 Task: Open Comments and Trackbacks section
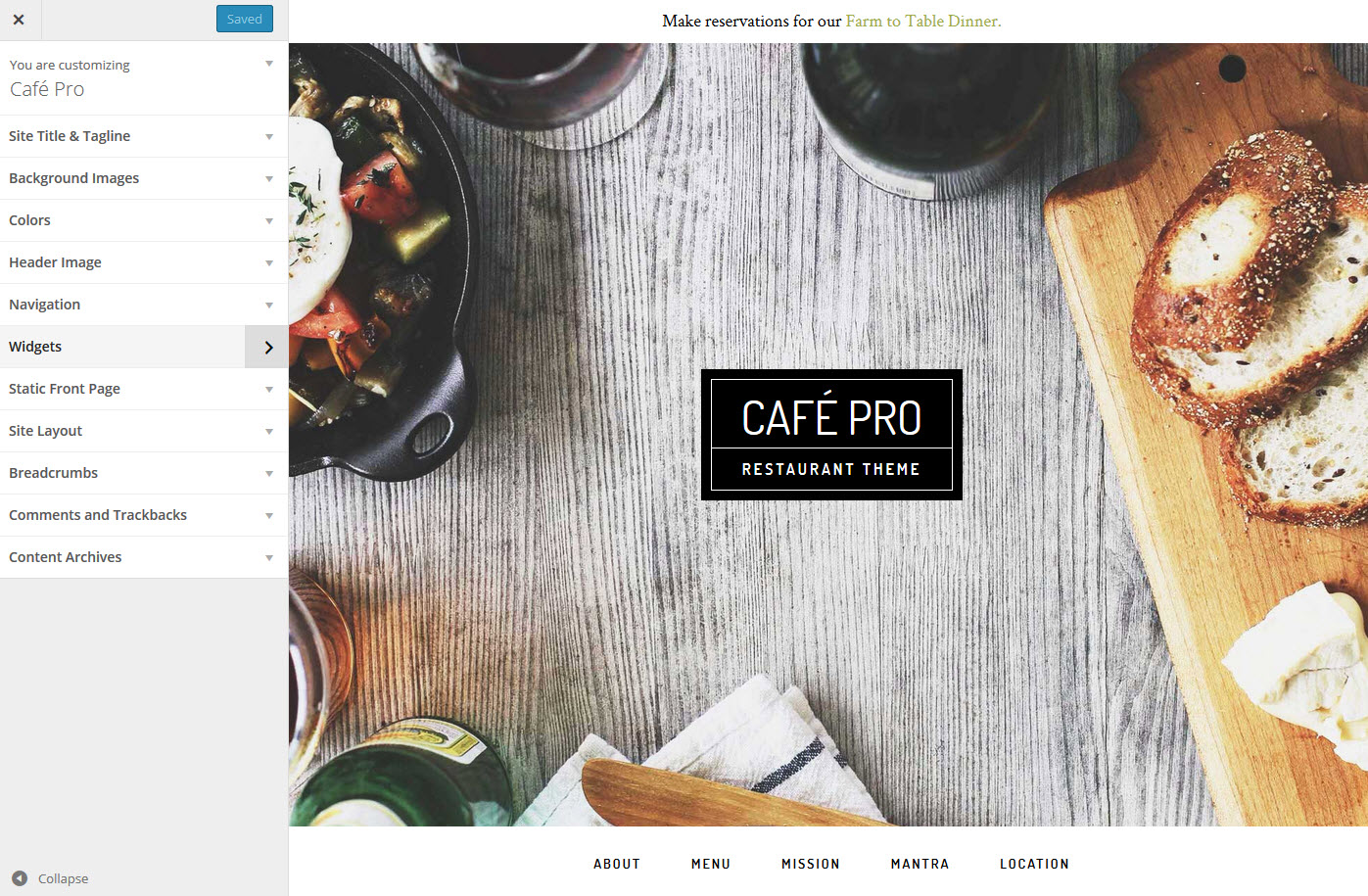click(144, 515)
